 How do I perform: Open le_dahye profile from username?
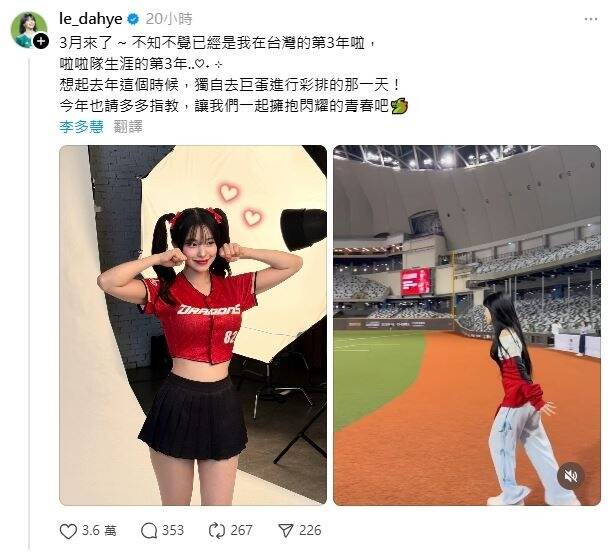tap(91, 19)
